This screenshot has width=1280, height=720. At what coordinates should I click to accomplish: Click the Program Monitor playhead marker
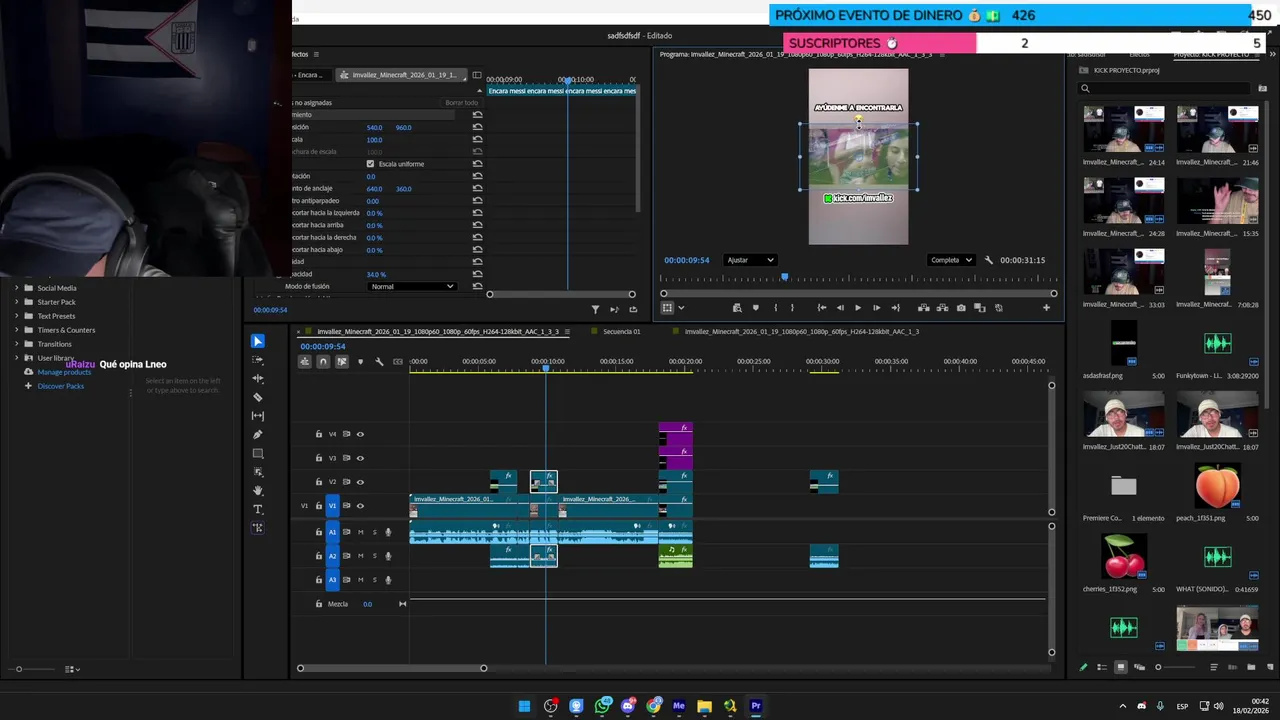coord(784,277)
